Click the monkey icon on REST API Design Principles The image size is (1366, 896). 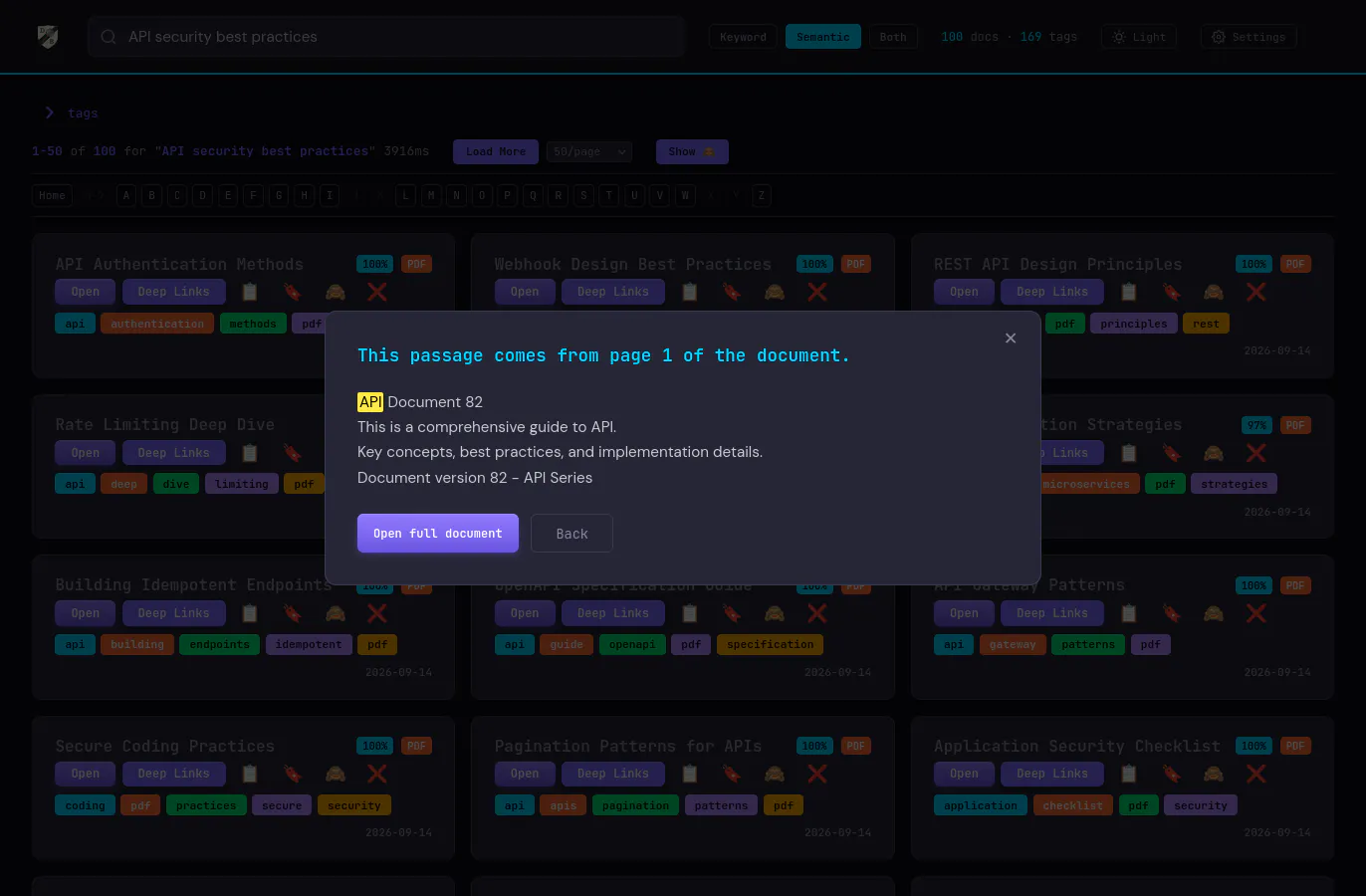[1214, 292]
